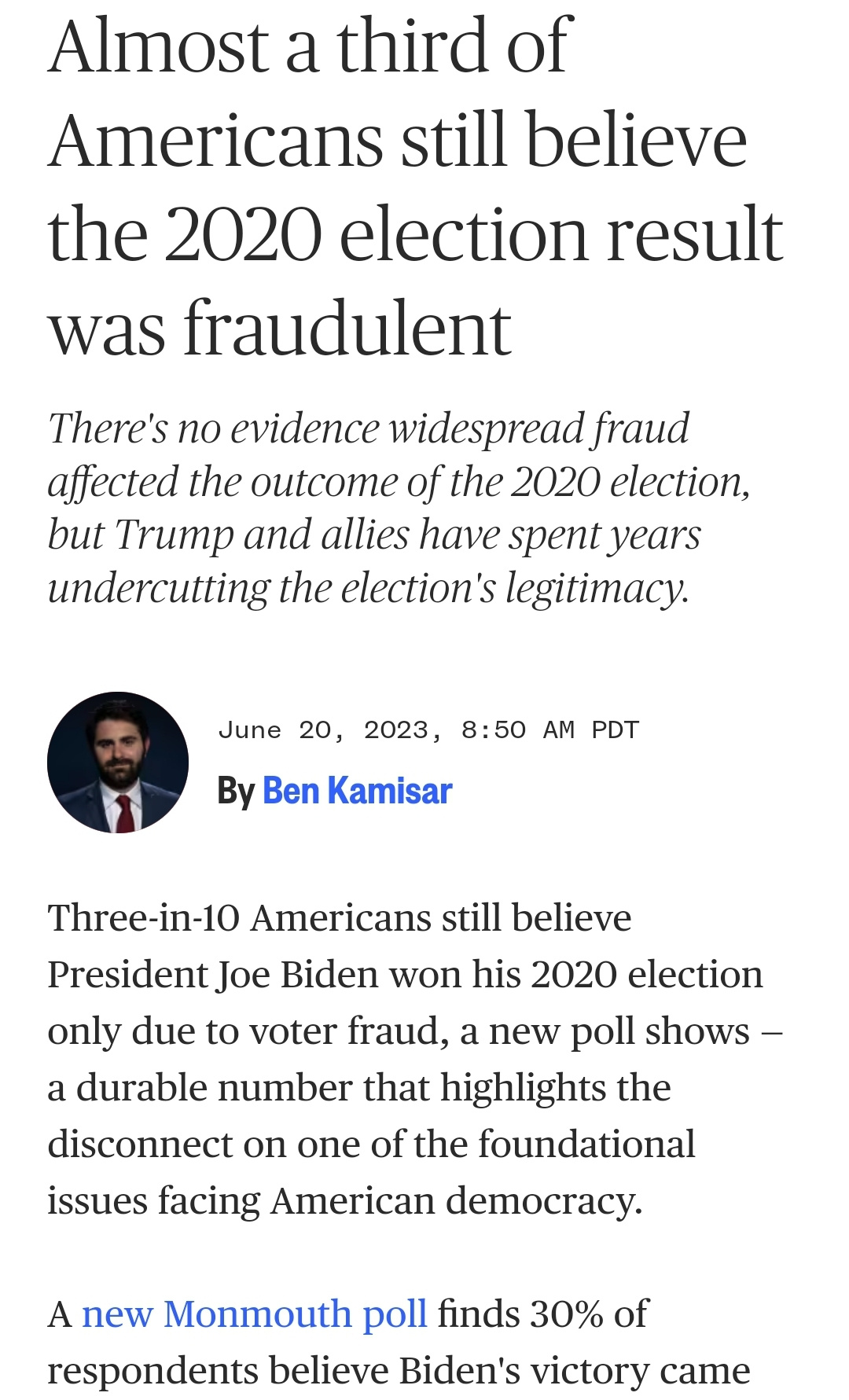This screenshot has width=849, height=1400.
Task: Open Ben Kamisar's author profile link
Action: click(x=357, y=791)
